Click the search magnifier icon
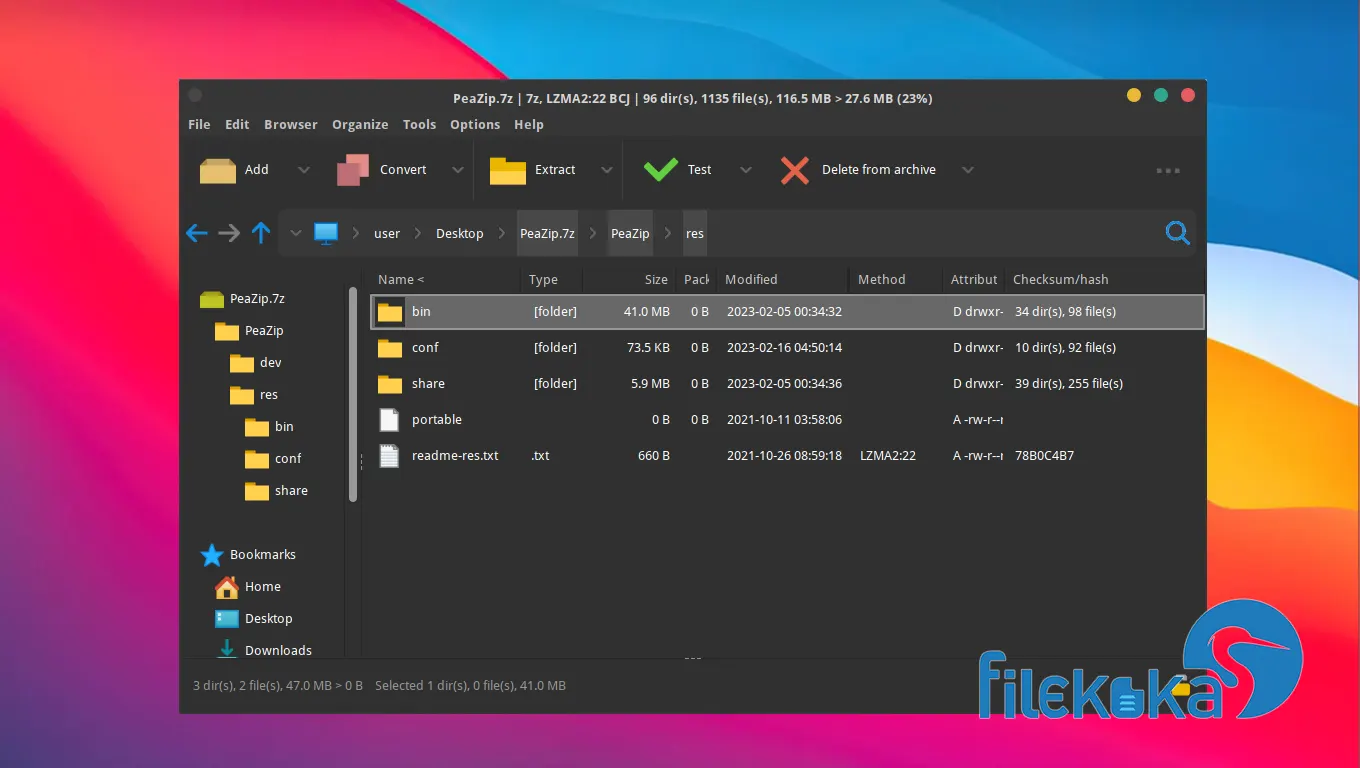This screenshot has width=1360, height=768. click(x=1178, y=233)
